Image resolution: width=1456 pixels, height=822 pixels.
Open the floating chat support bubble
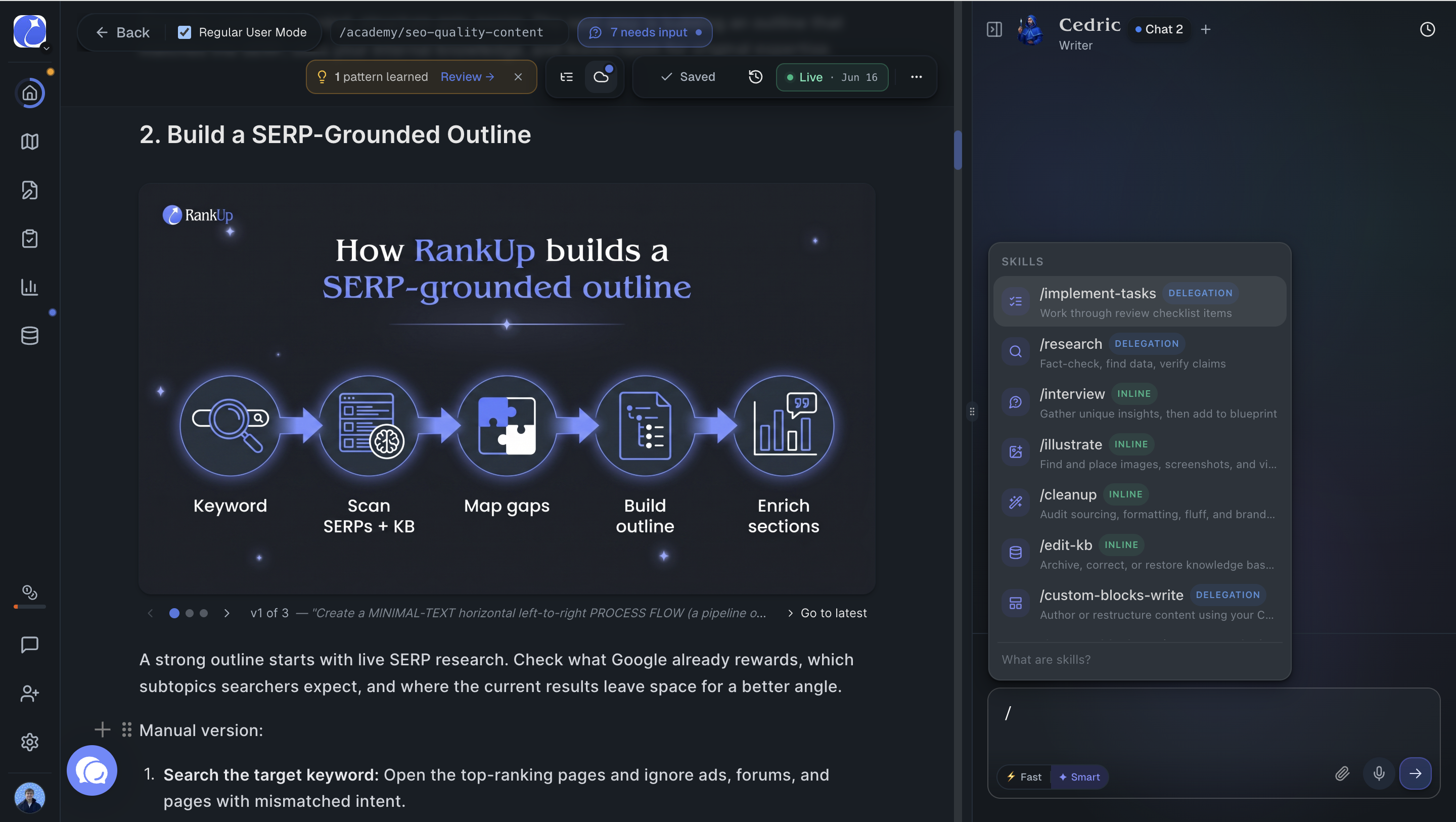[92, 770]
